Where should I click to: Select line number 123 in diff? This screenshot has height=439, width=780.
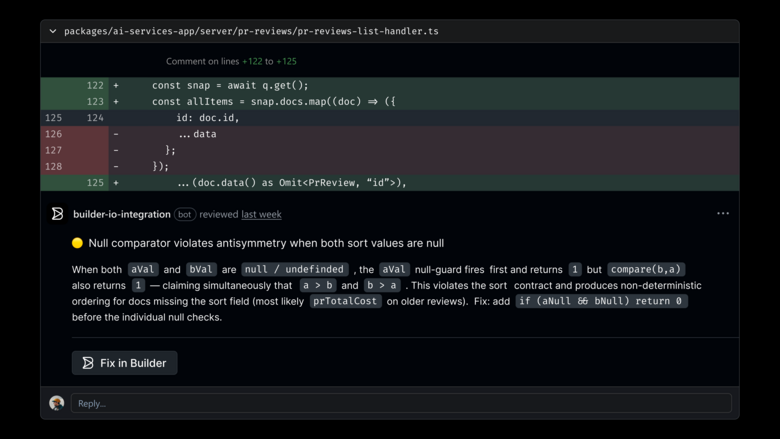tap(95, 101)
